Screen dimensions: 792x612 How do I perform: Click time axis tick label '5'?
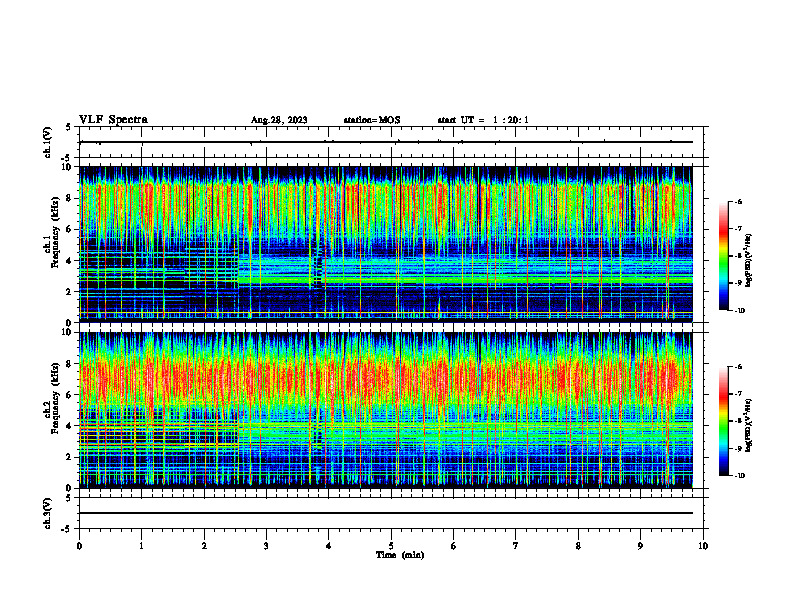tap(391, 546)
